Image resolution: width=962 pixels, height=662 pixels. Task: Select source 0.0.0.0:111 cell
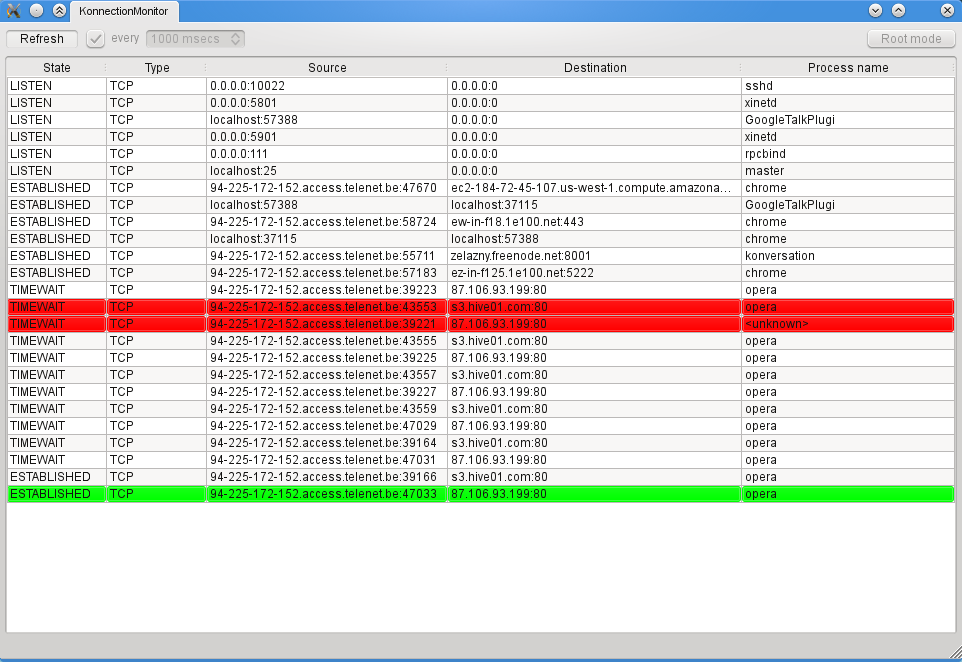[x=327, y=154]
